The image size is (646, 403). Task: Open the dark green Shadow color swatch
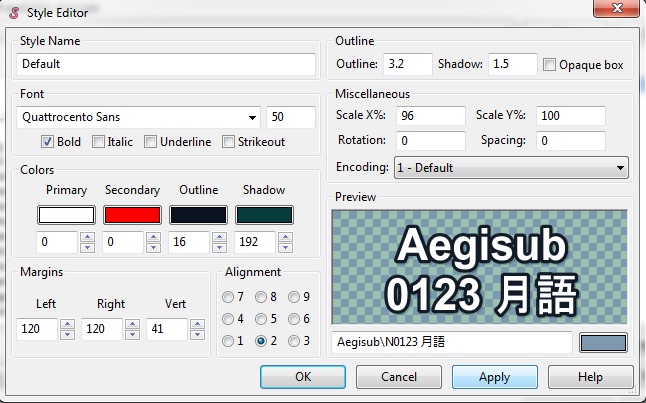point(264,215)
